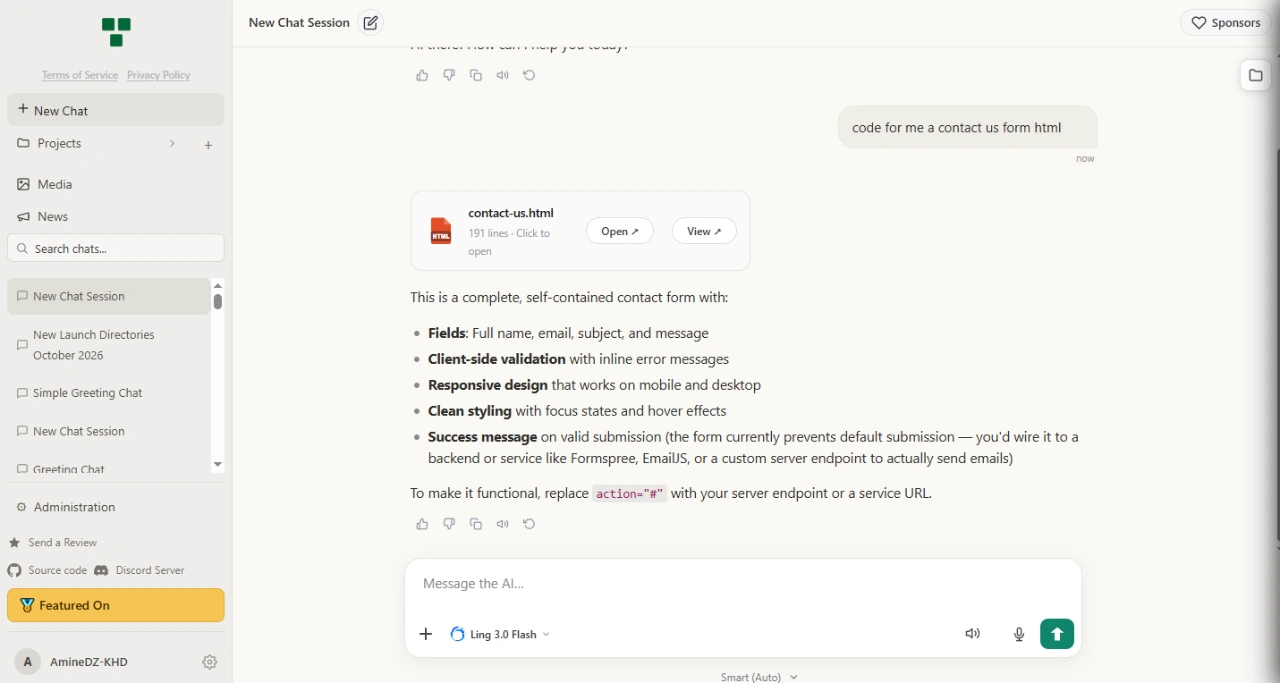Image resolution: width=1280 pixels, height=683 pixels.
Task: Open the Simple Greeting Chat
Action: [109, 393]
